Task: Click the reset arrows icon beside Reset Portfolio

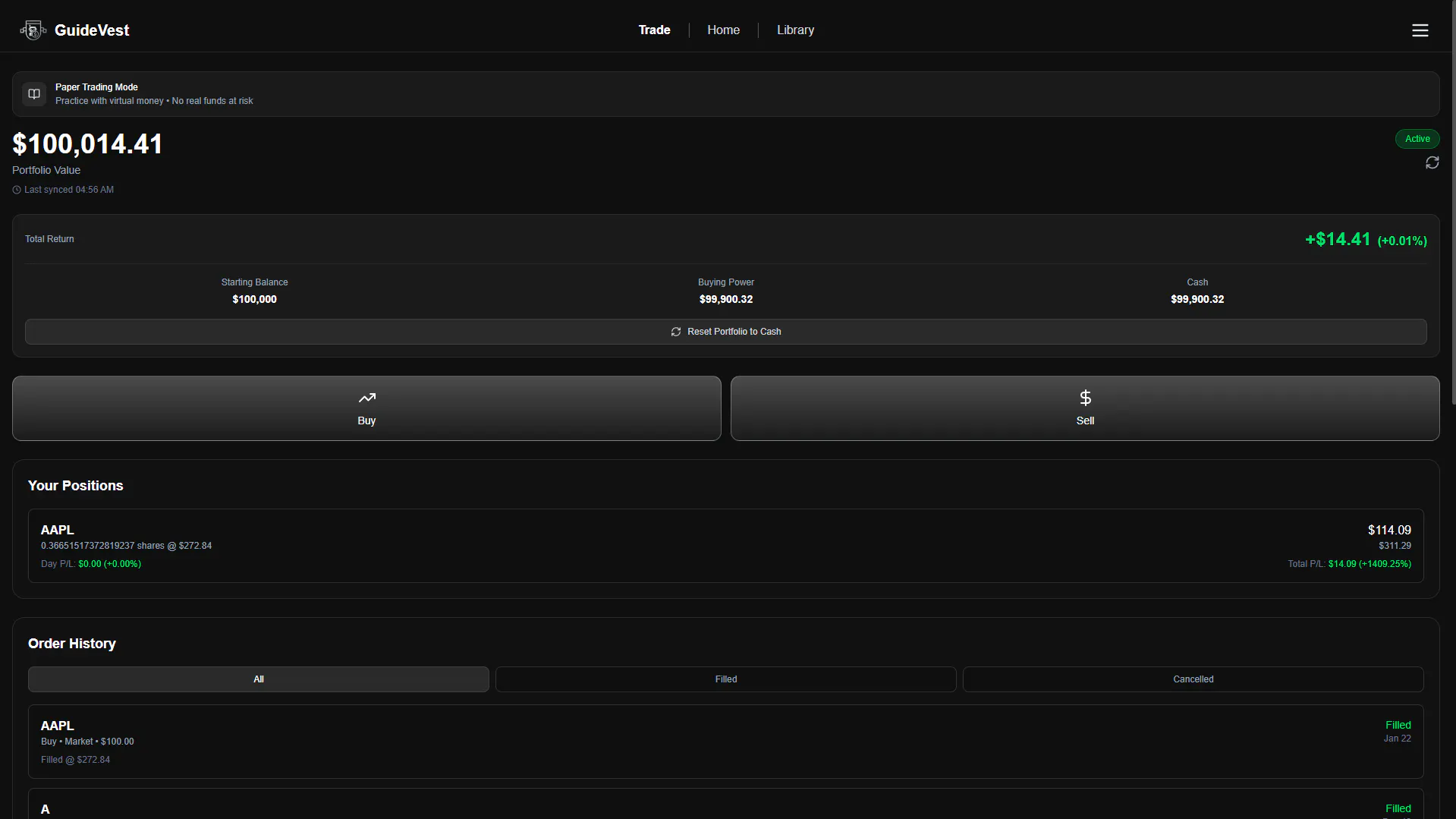Action: point(675,332)
